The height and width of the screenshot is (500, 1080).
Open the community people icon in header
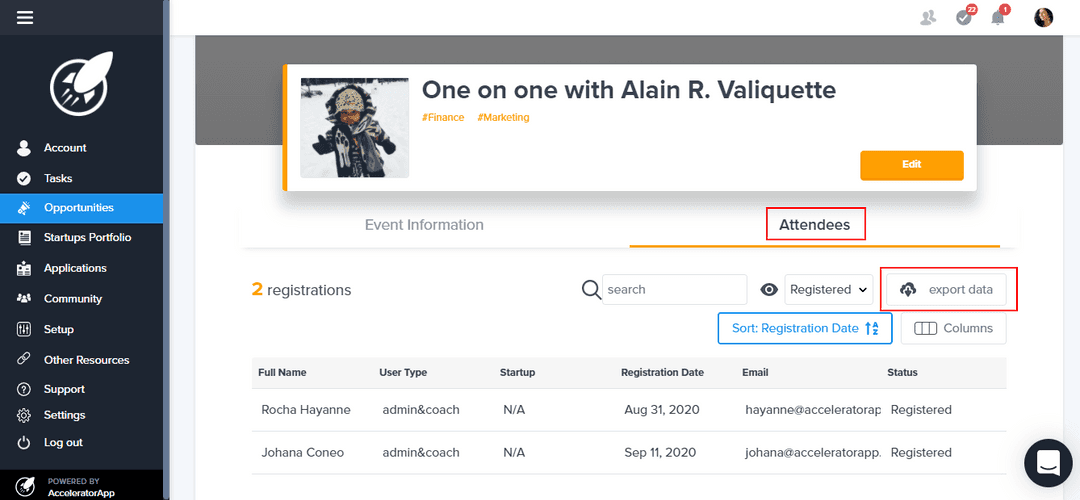[x=929, y=17]
